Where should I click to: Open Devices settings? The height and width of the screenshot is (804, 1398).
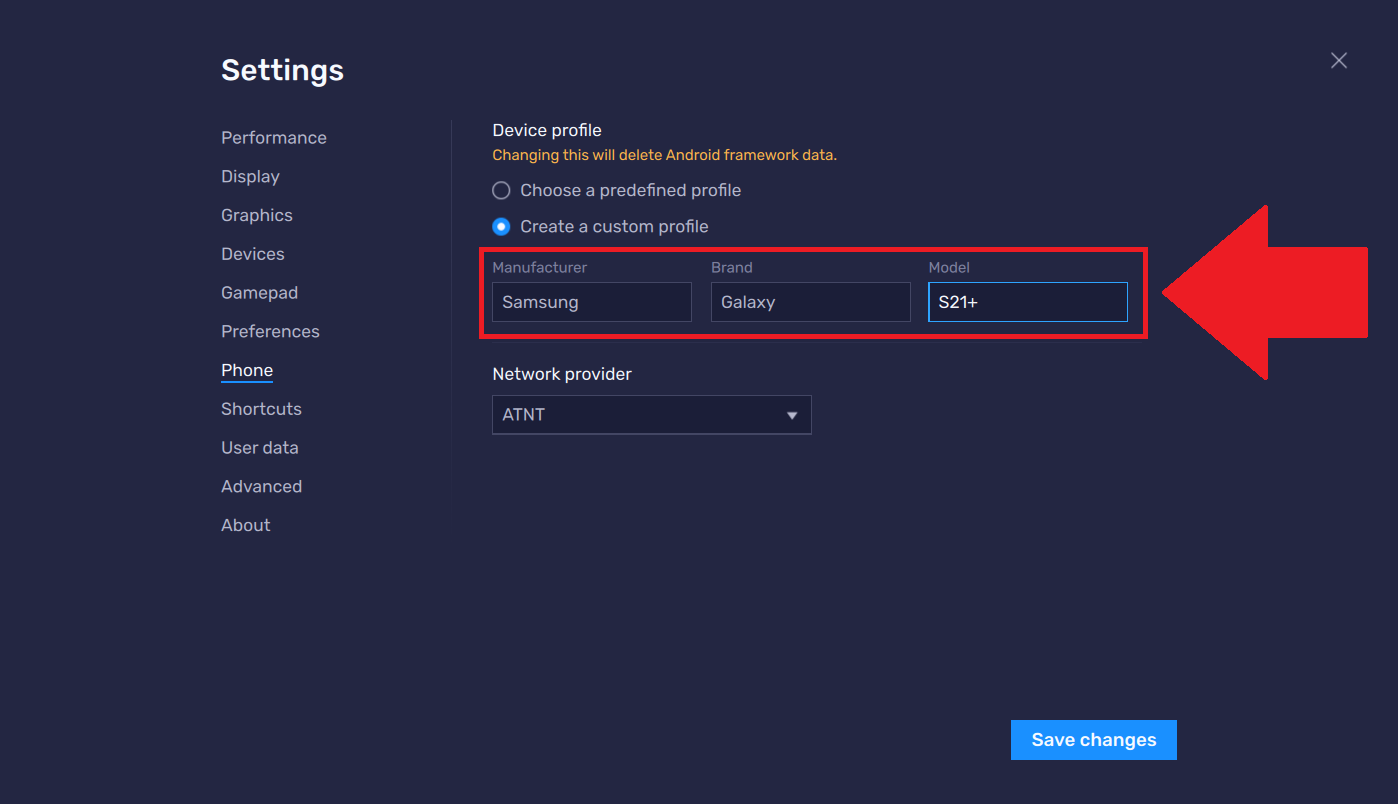tap(252, 253)
